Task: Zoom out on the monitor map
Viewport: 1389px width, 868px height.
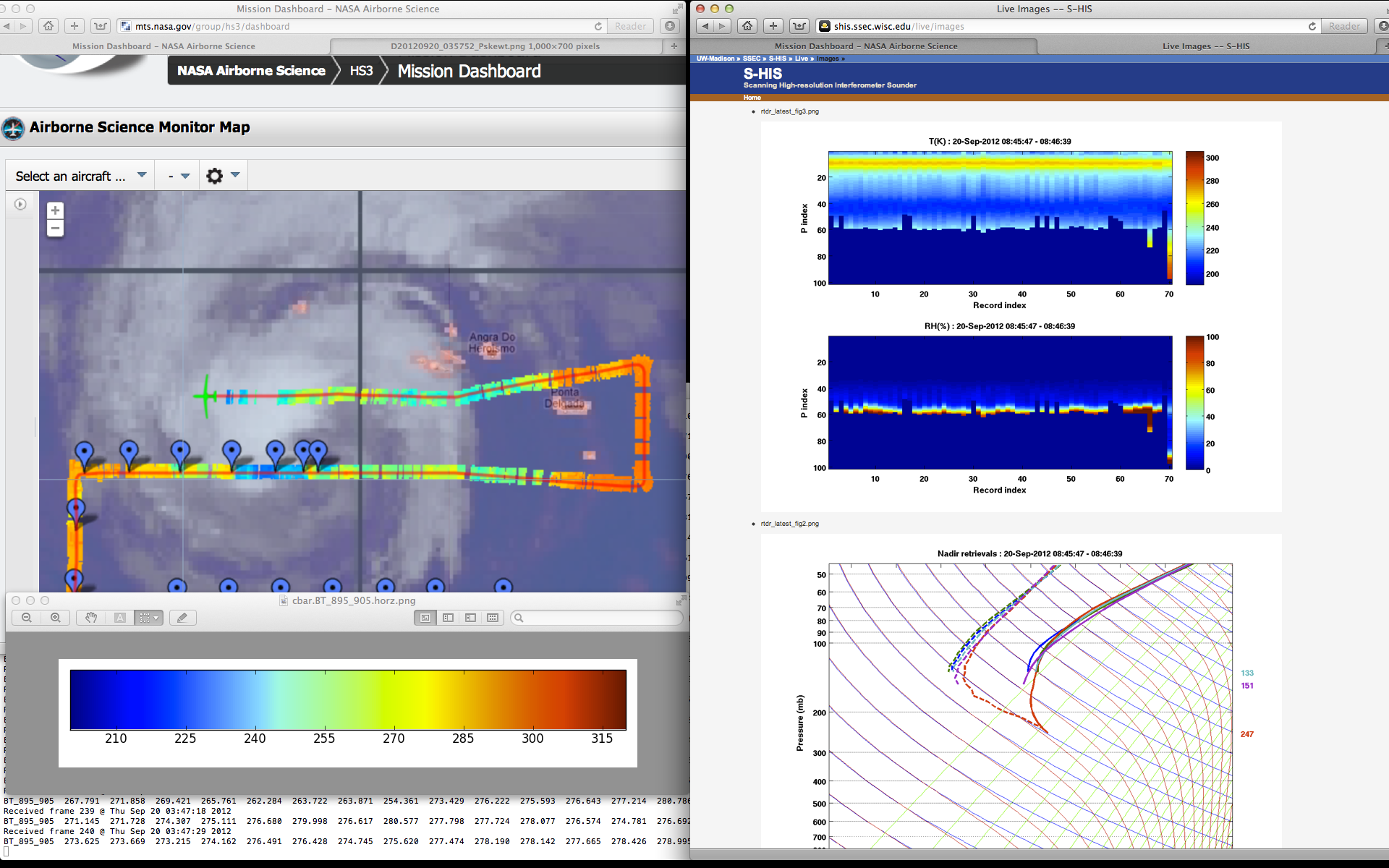Action: point(55,229)
